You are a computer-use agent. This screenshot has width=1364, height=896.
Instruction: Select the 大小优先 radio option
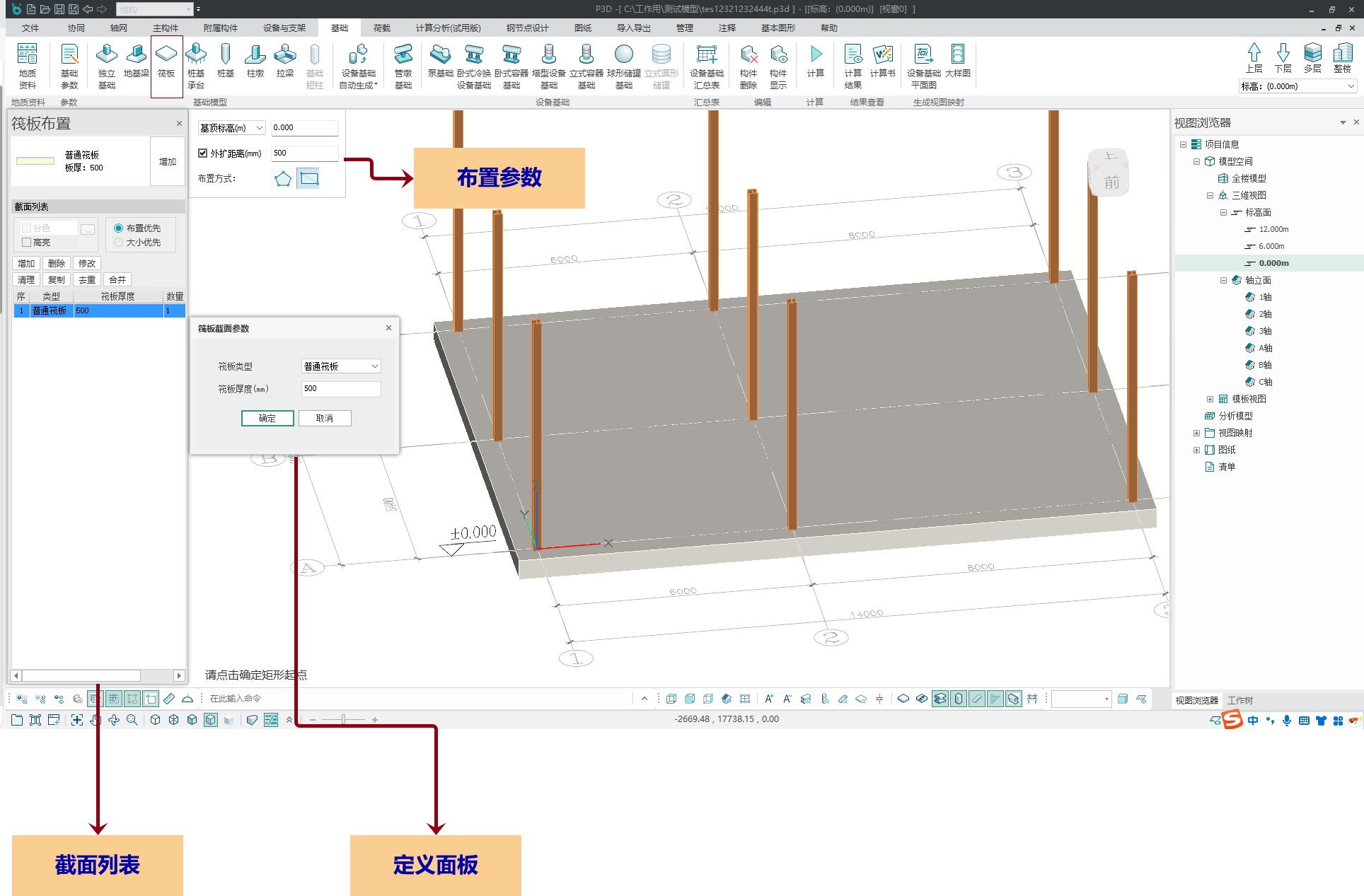pos(119,243)
